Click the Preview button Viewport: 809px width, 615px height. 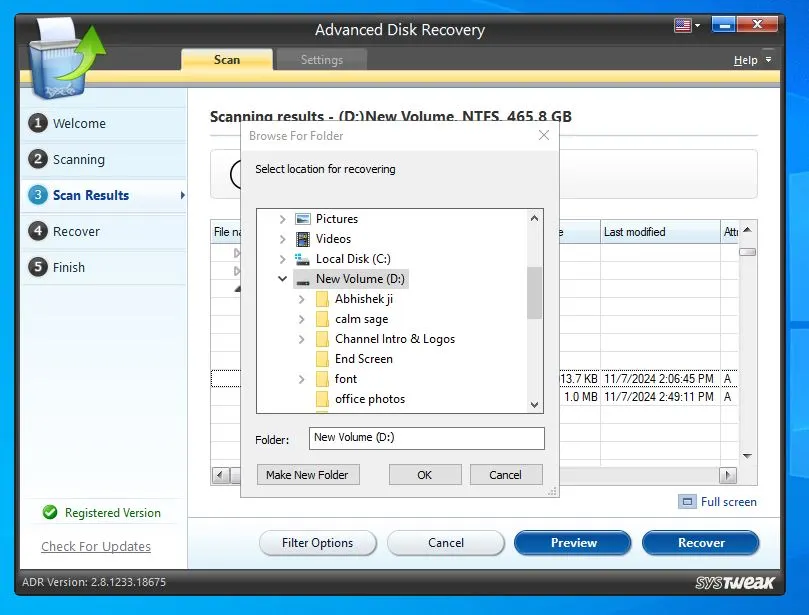[573, 543]
